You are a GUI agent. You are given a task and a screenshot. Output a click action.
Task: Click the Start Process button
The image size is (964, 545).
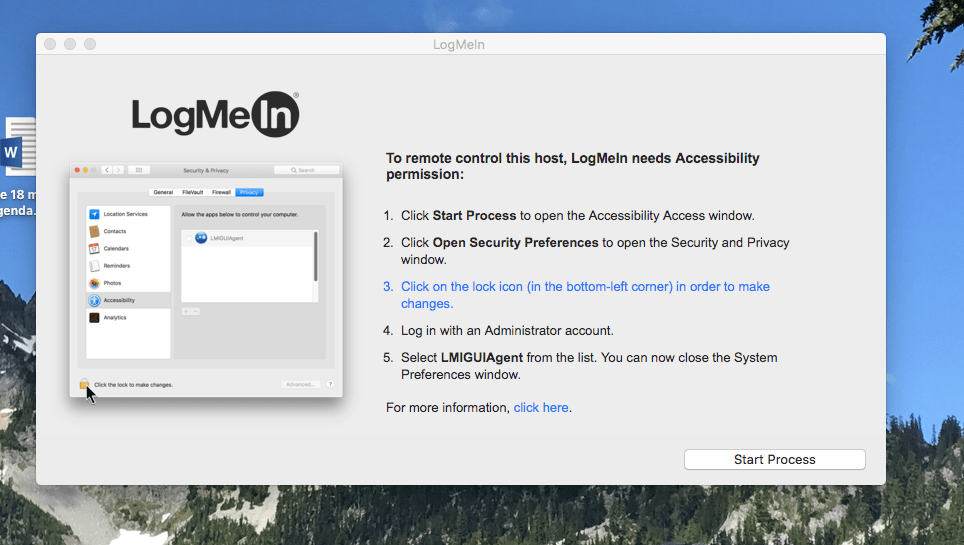[774, 459]
